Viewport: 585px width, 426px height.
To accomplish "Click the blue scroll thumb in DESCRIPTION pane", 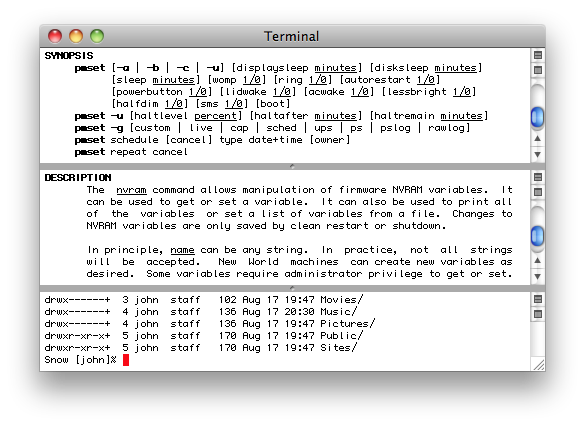I will pos(537,236).
